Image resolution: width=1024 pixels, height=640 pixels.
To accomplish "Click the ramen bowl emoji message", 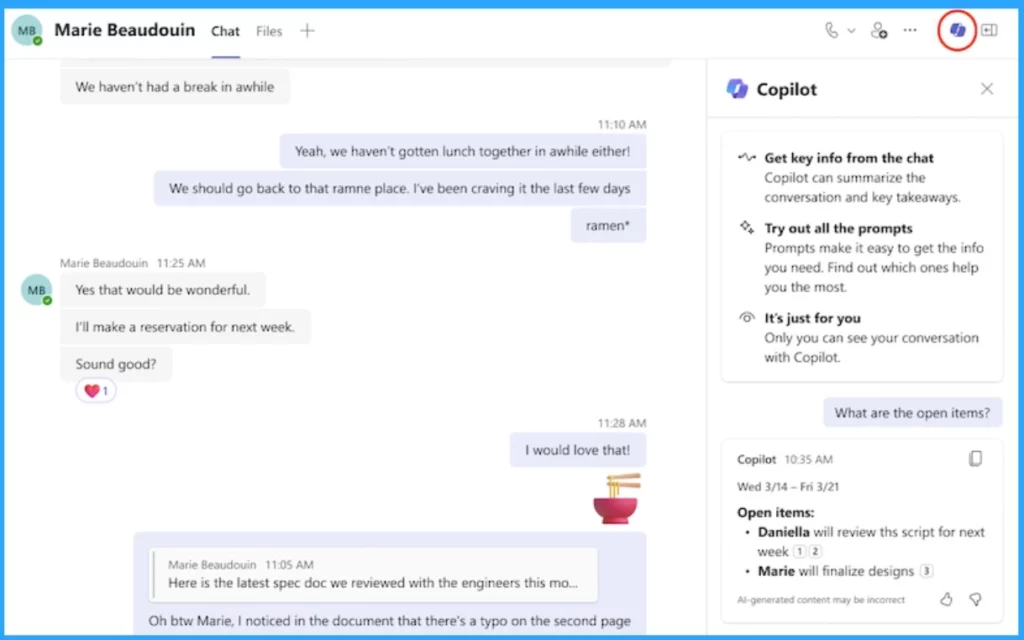I will pyautogui.click(x=617, y=499).
